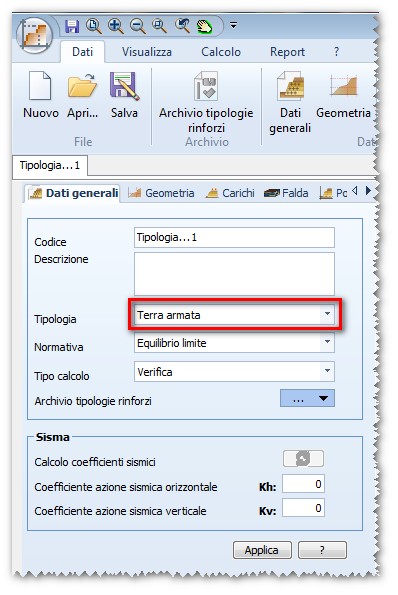Click the Applica button
398x595 pixels.
coord(262,550)
